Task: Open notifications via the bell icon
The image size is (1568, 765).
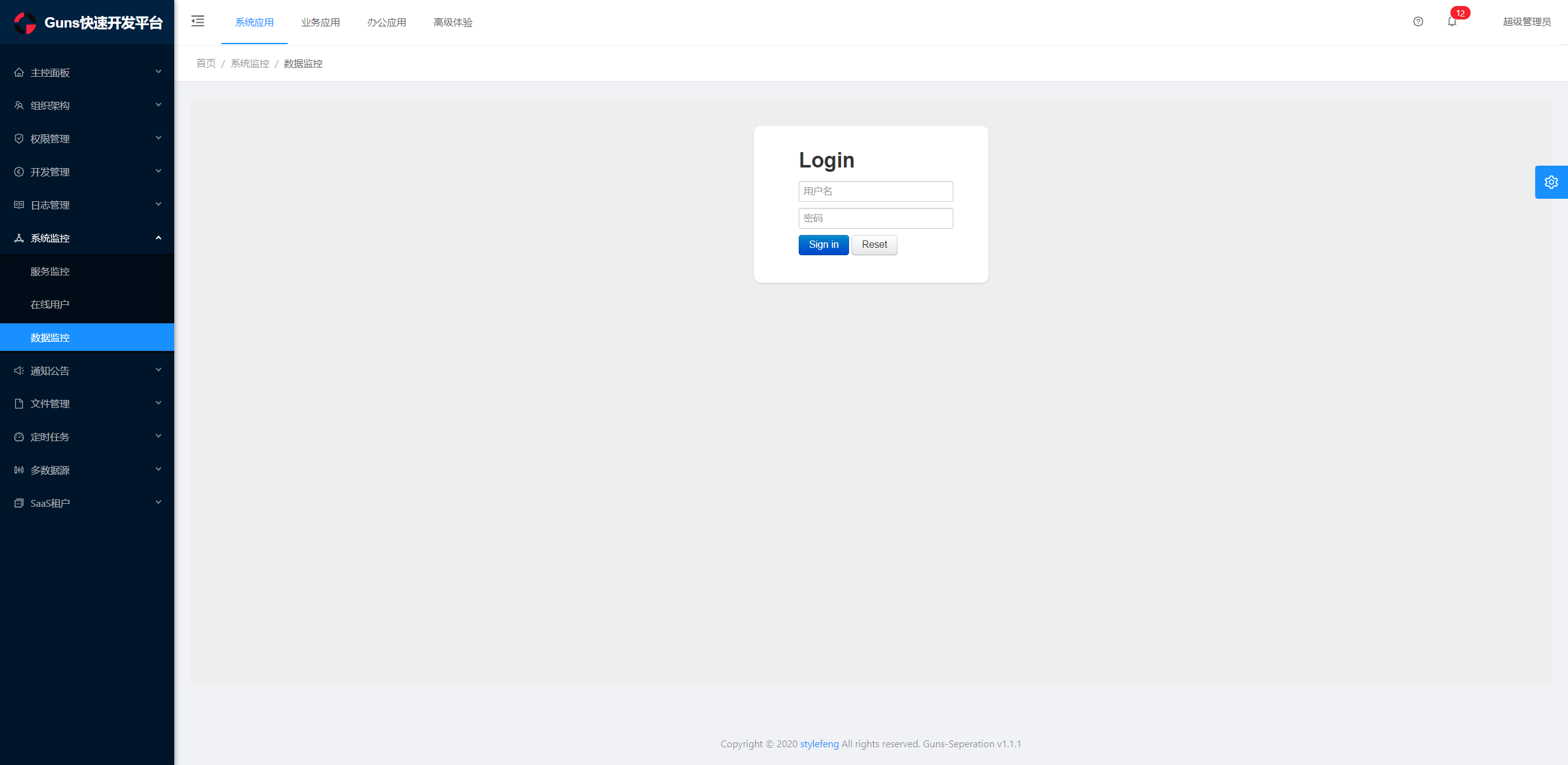Action: [1451, 21]
